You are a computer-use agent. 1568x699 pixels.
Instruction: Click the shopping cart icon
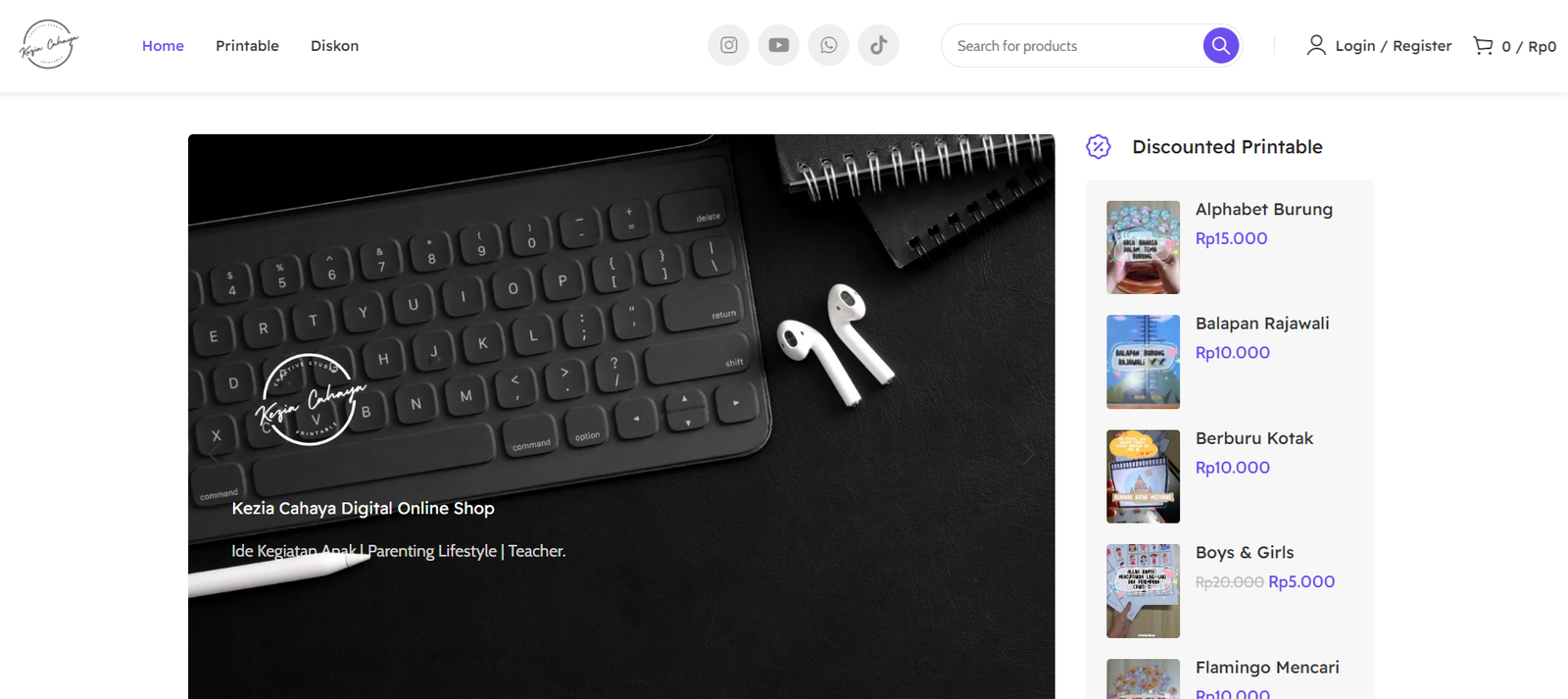[x=1483, y=45]
